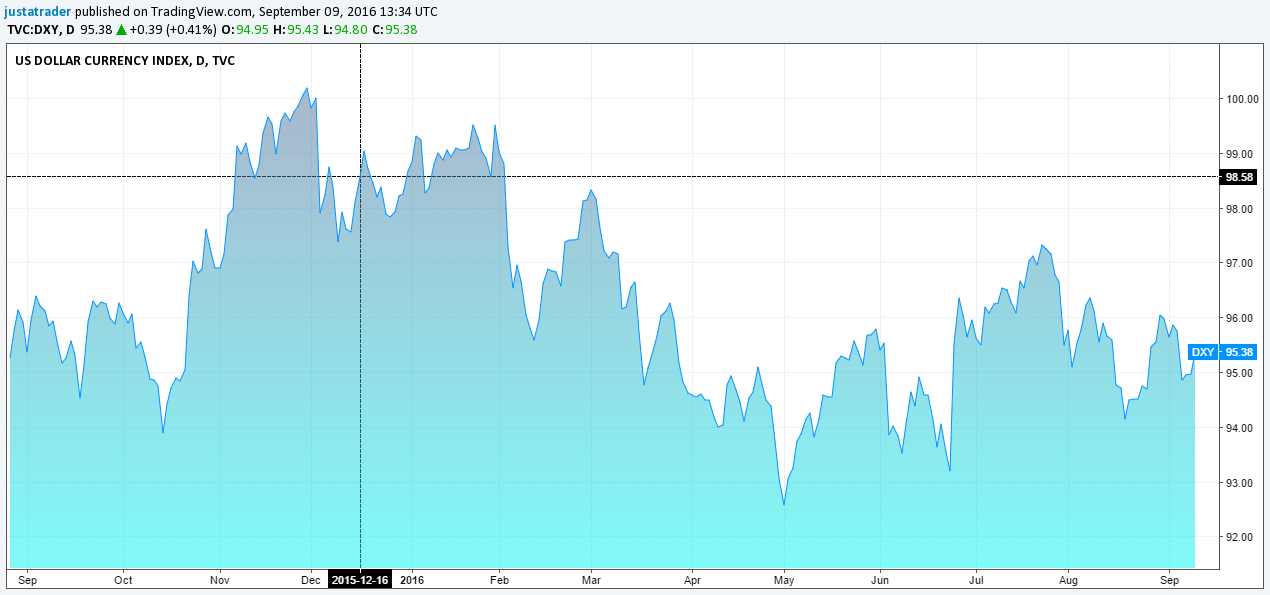Screen dimensions: 1270x595
Task: Select the 2015-12-16 date marker
Action: tap(358, 579)
